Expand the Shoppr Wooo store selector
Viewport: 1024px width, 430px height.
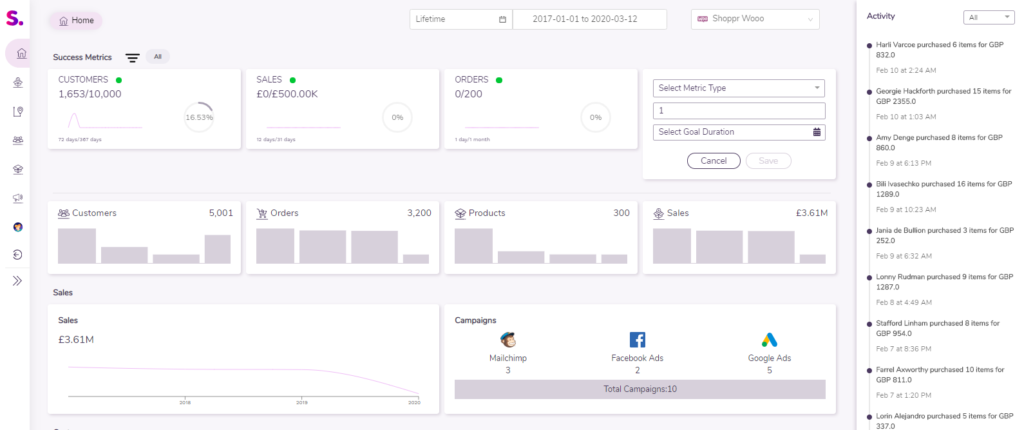click(x=755, y=19)
